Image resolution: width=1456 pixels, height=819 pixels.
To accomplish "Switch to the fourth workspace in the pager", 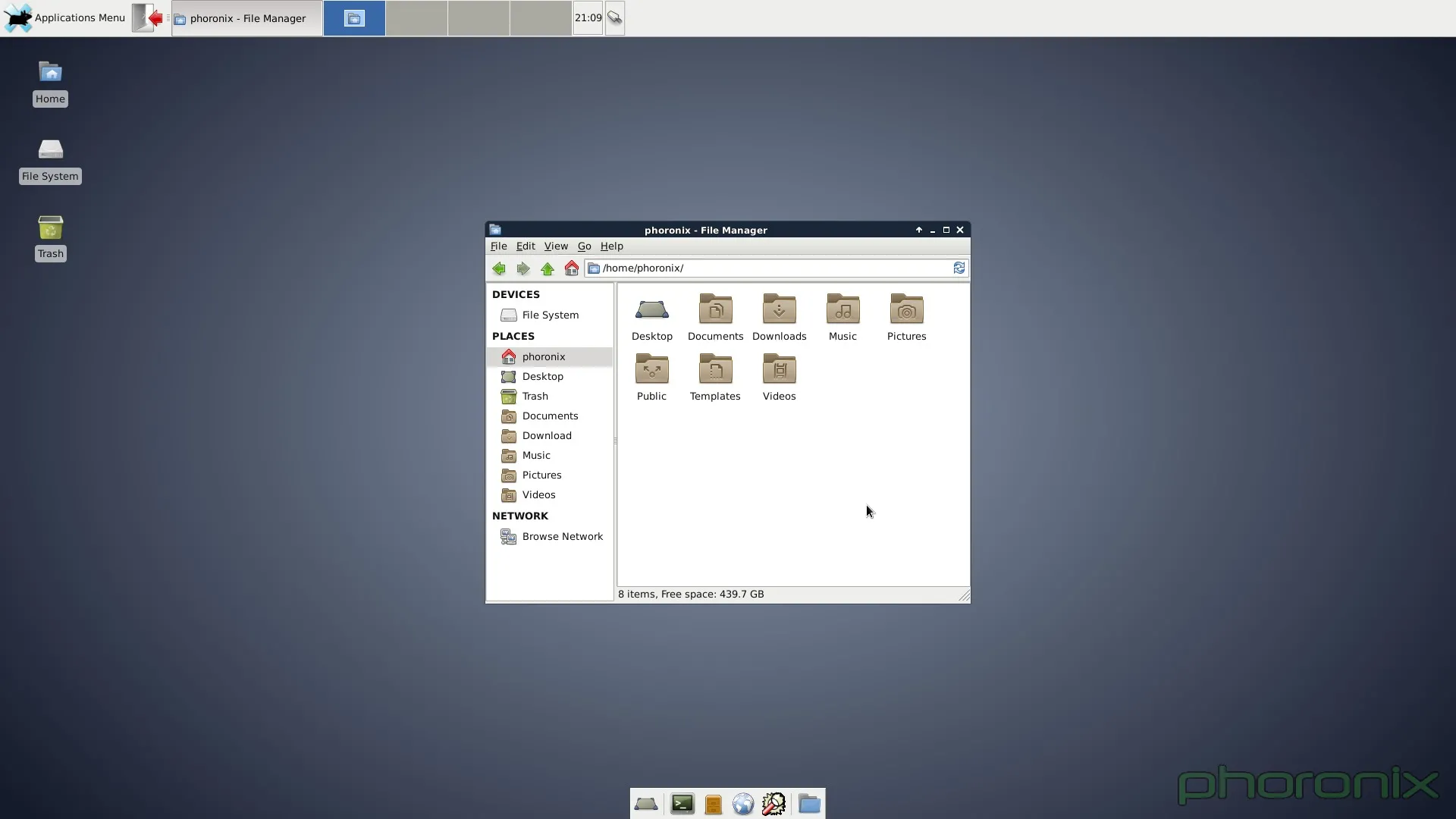I will pos(541,18).
